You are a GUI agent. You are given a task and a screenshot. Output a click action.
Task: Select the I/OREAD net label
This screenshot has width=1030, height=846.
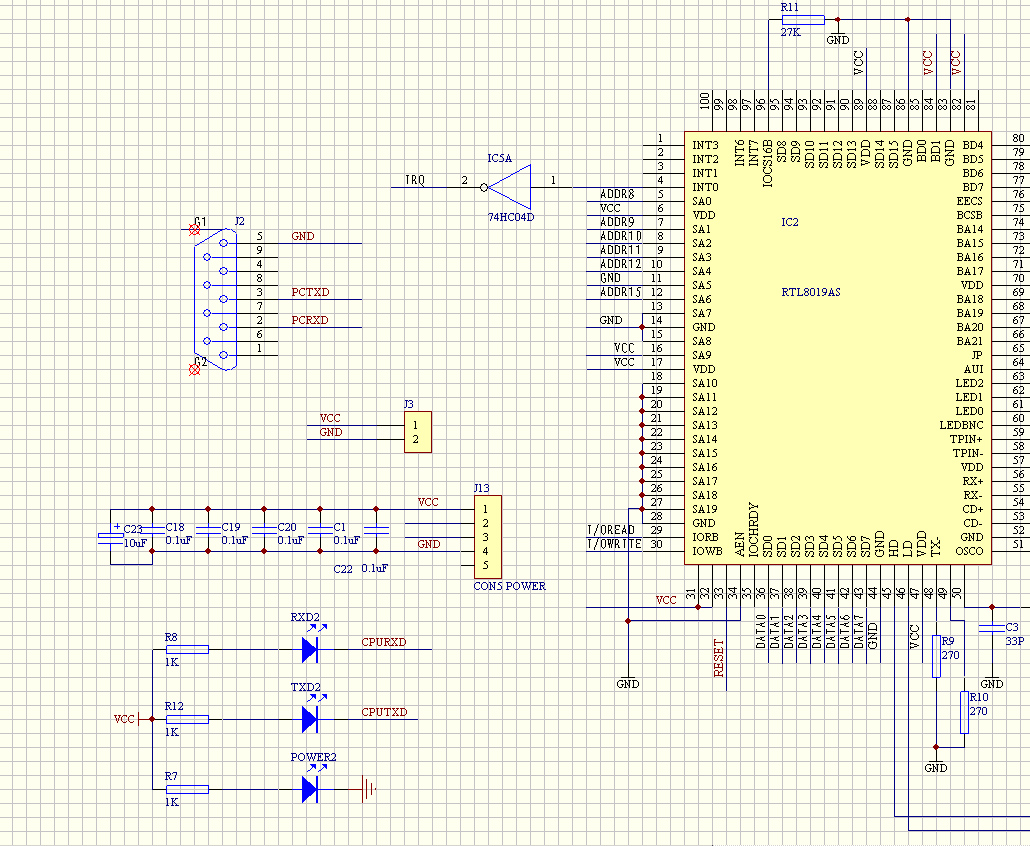(611, 530)
